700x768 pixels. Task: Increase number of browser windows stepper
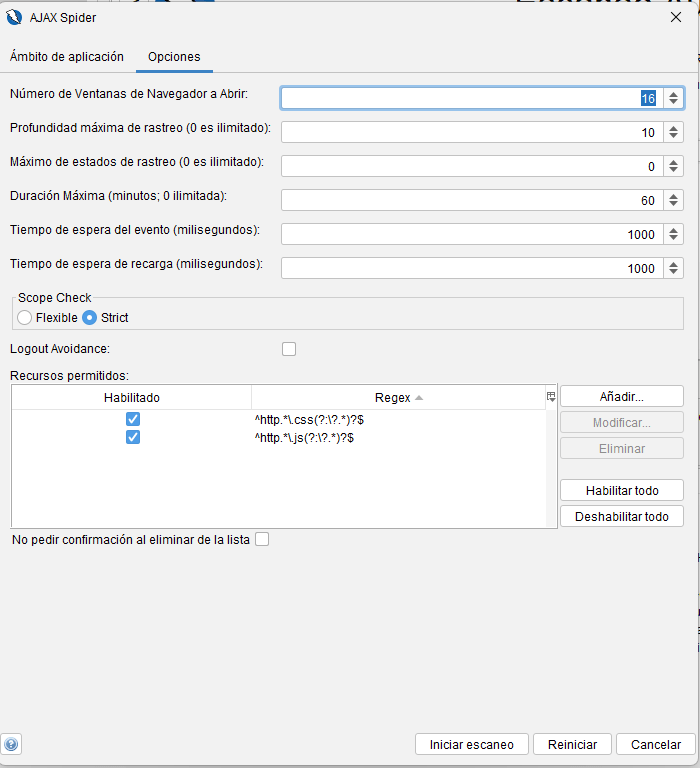(674, 93)
